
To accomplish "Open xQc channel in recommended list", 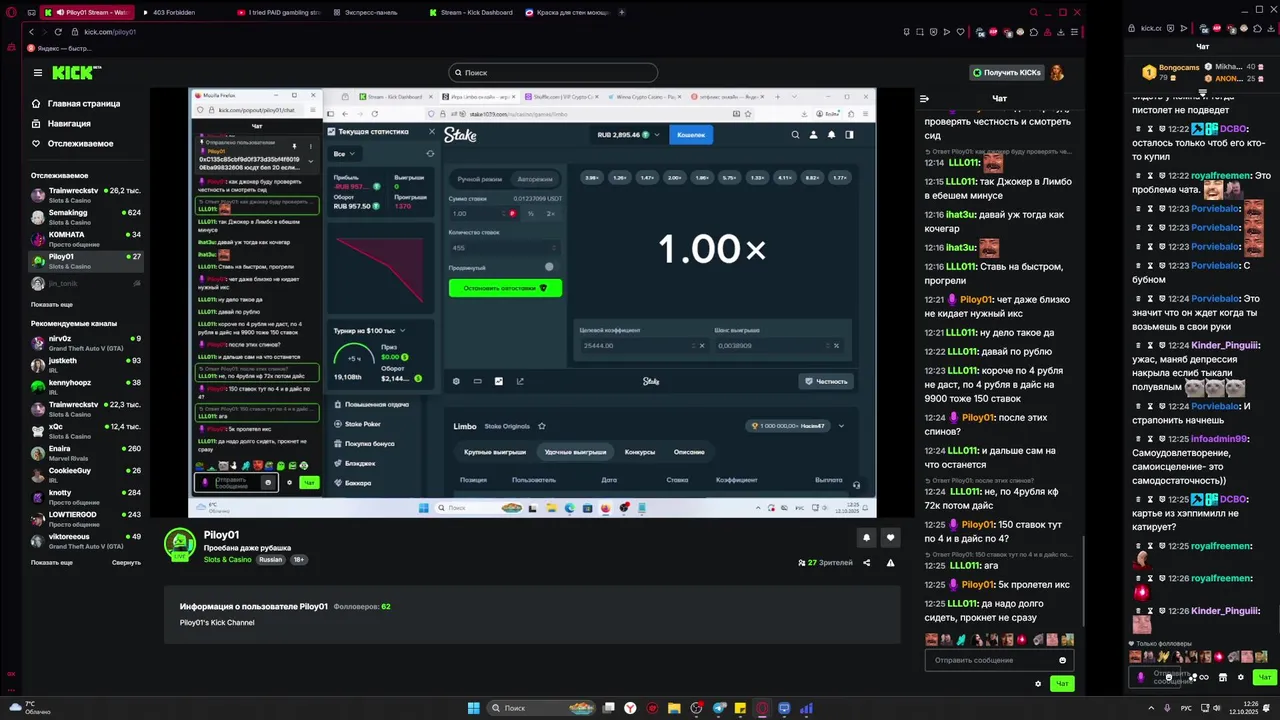I will coord(86,430).
